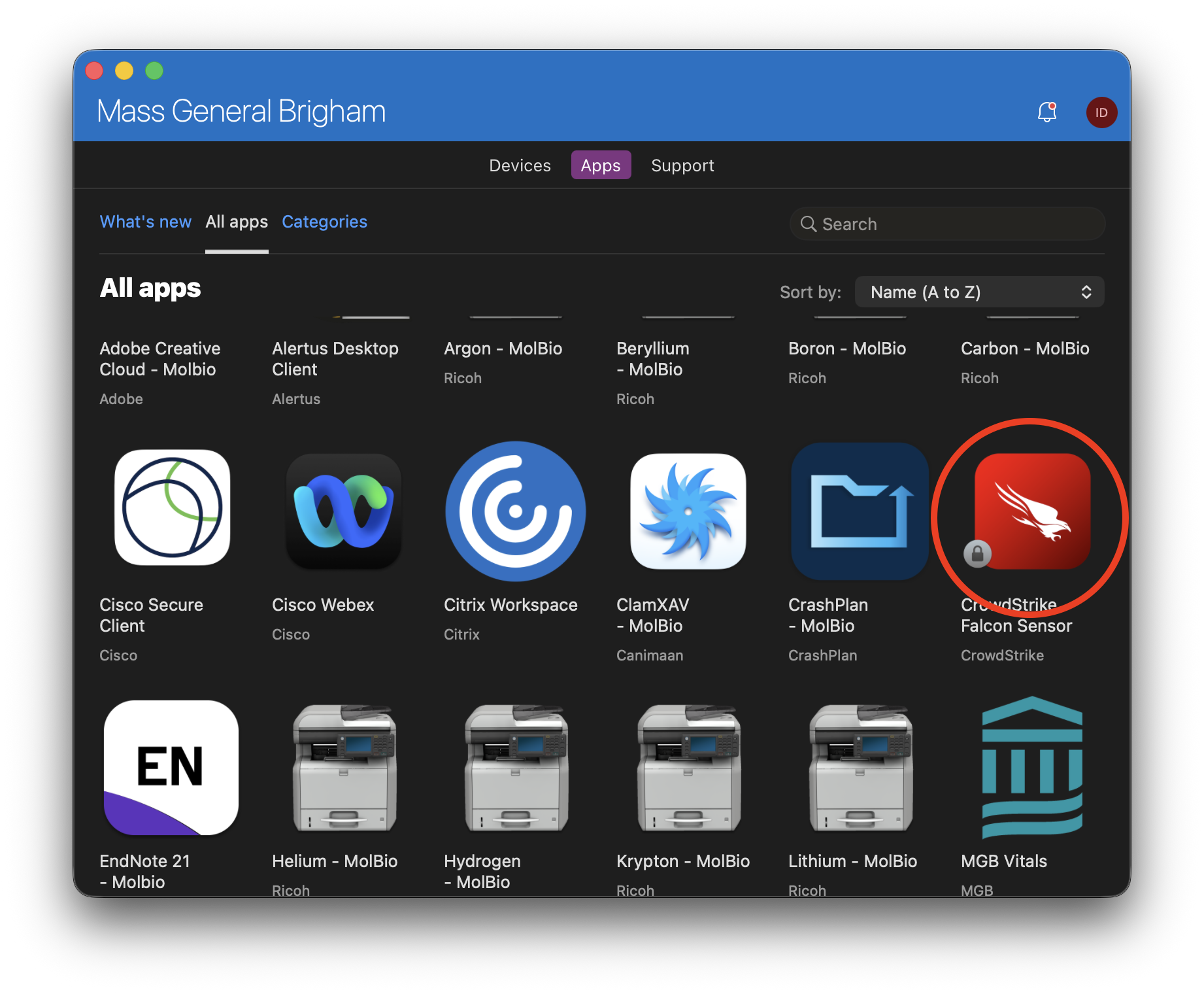Click the MGB Vitals name
1204x994 pixels.
[1004, 861]
